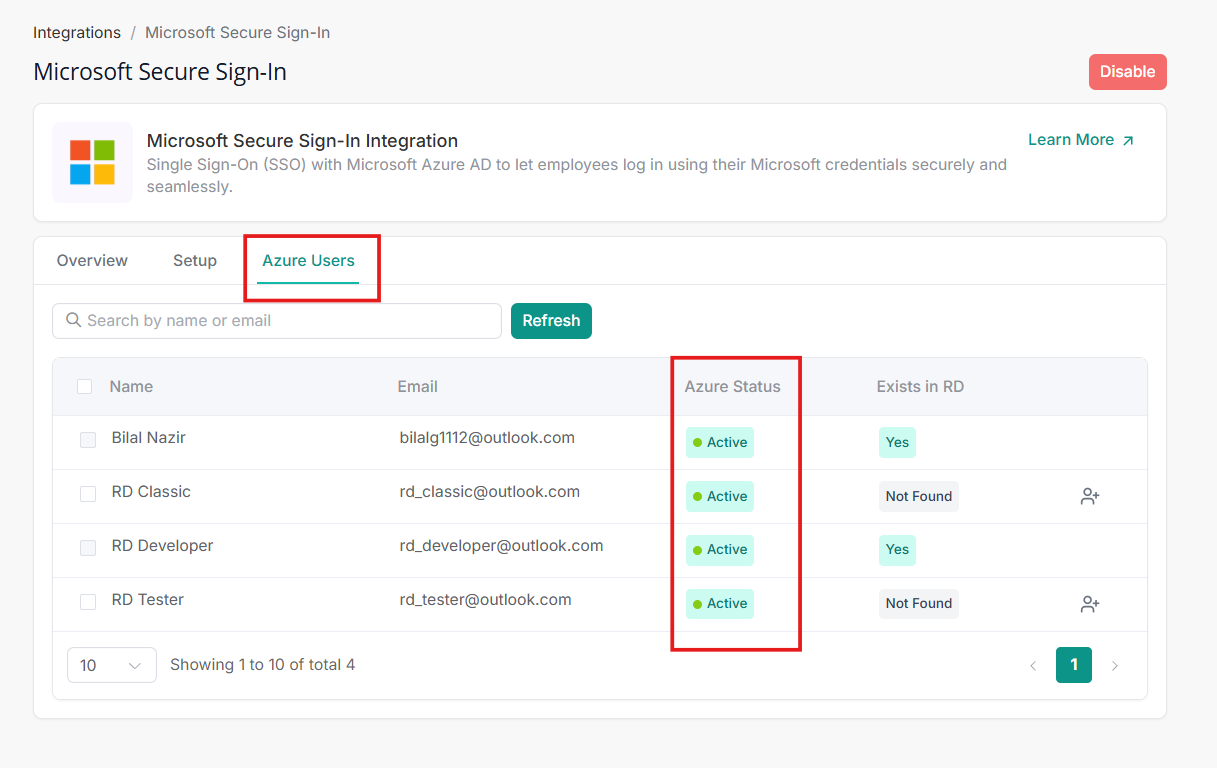This screenshot has width=1217, height=768.
Task: Switch to the Overview tab
Action: pos(92,261)
